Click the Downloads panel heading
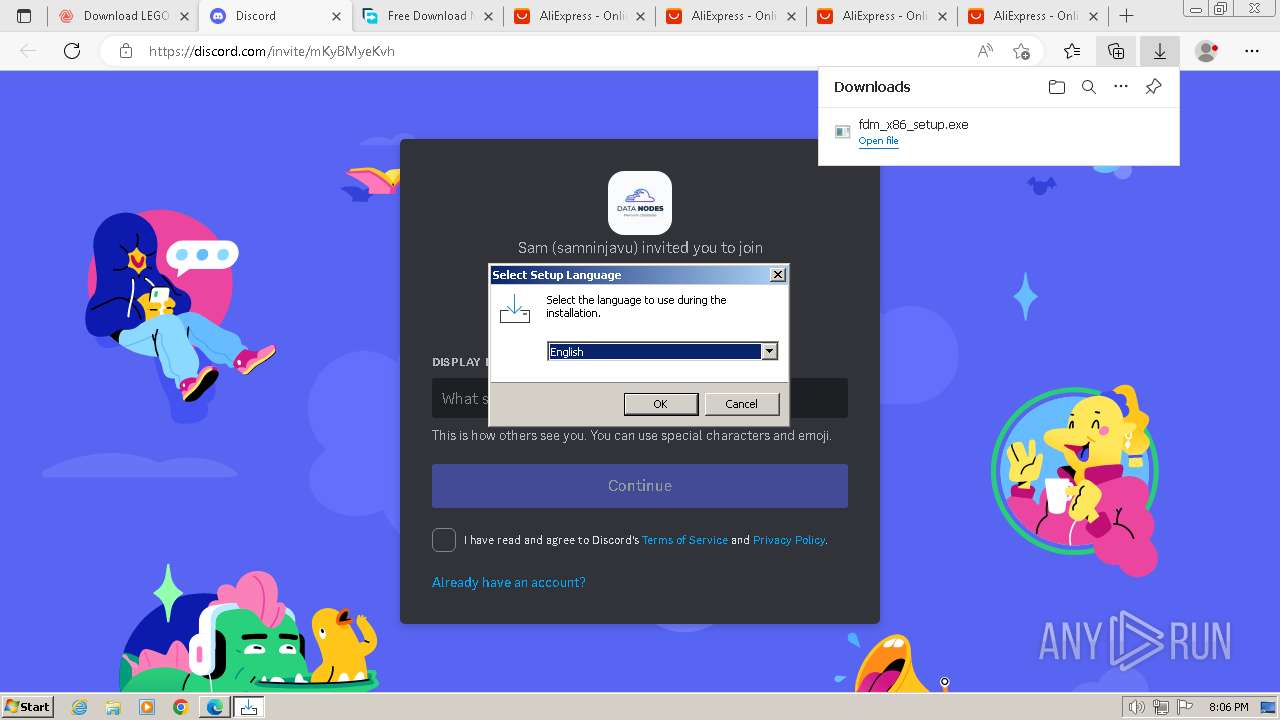Screen dimensions: 1280x720 [x=872, y=87]
